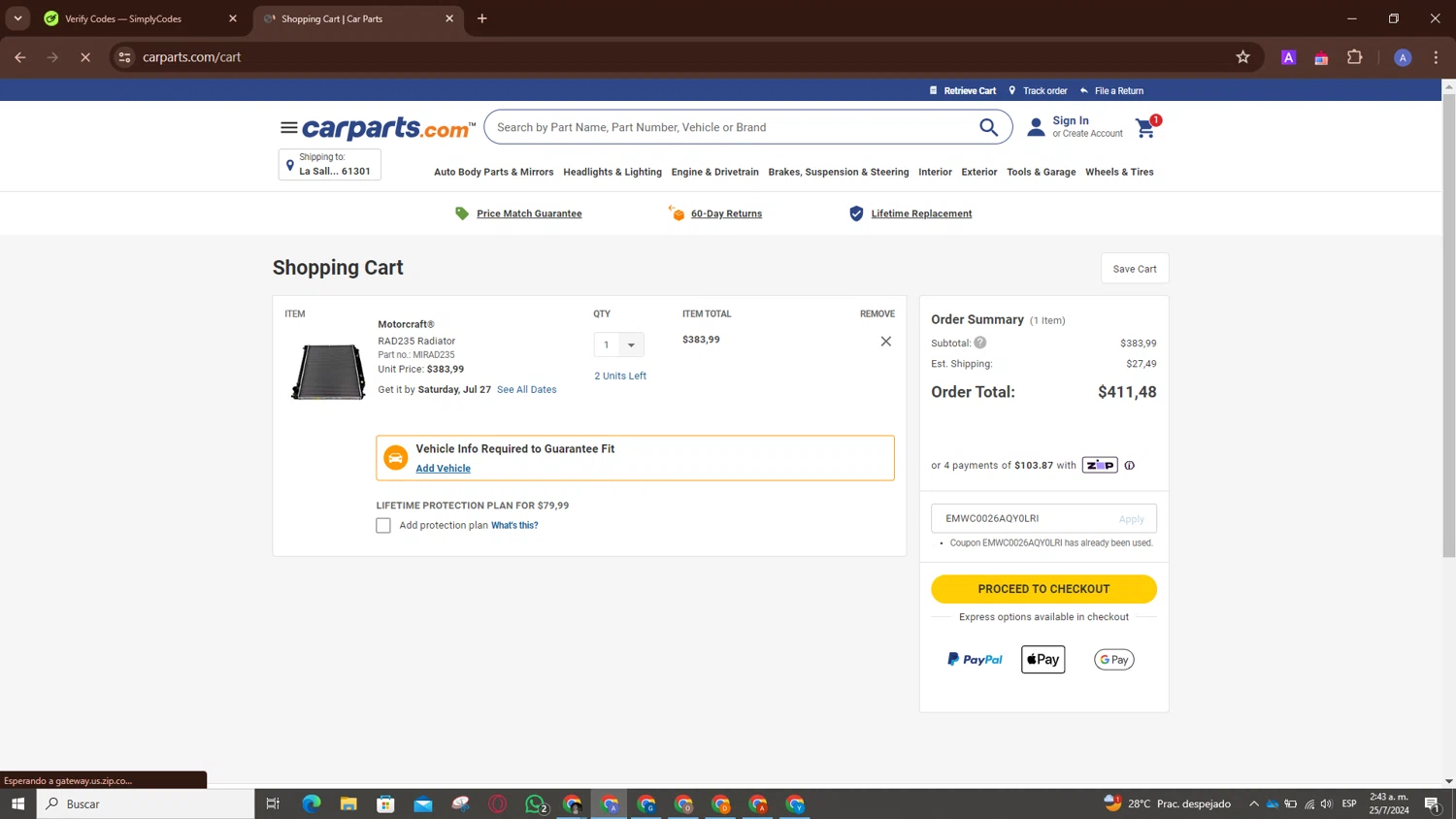
Task: Launch Microsoft Edge from the taskbar
Action: (312, 803)
